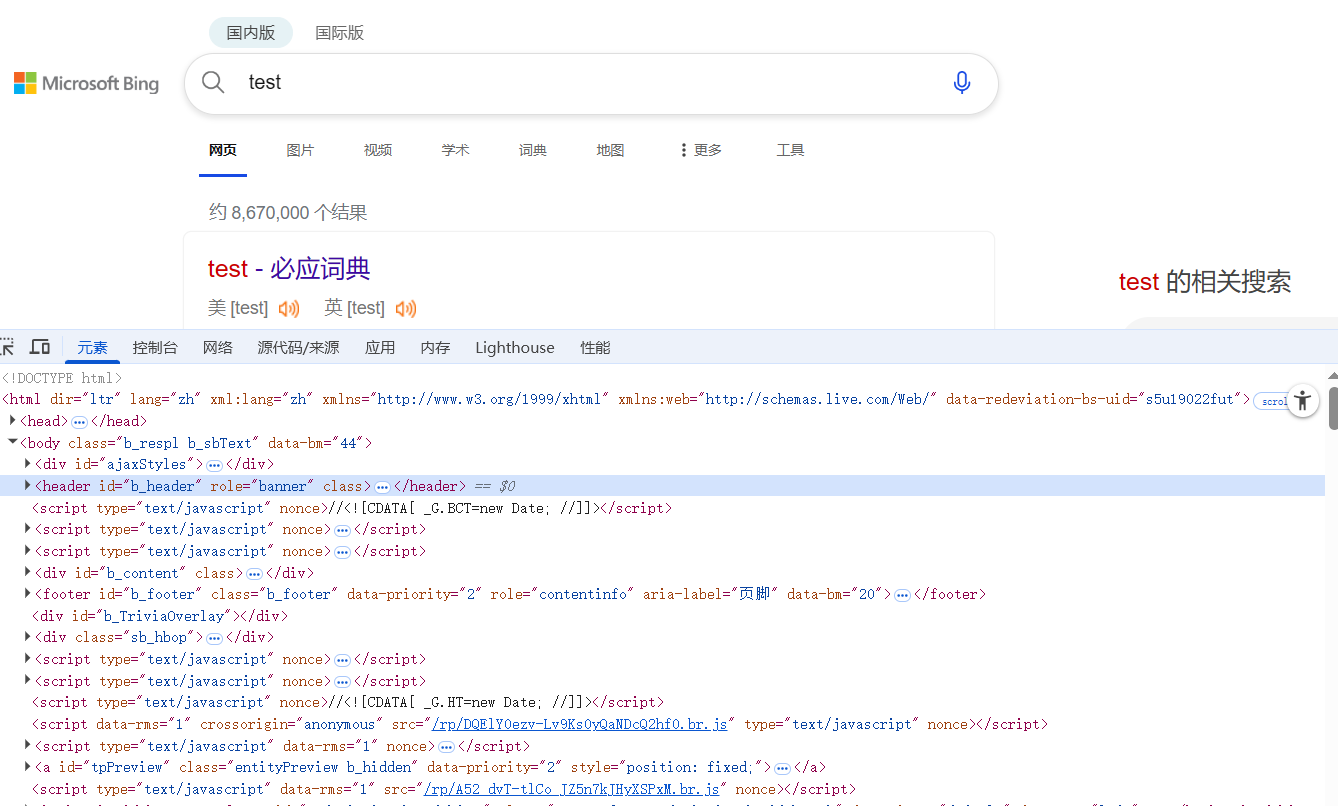1338x806 pixels.
Task: Click ellipsis badge in head element row
Action: (80, 422)
